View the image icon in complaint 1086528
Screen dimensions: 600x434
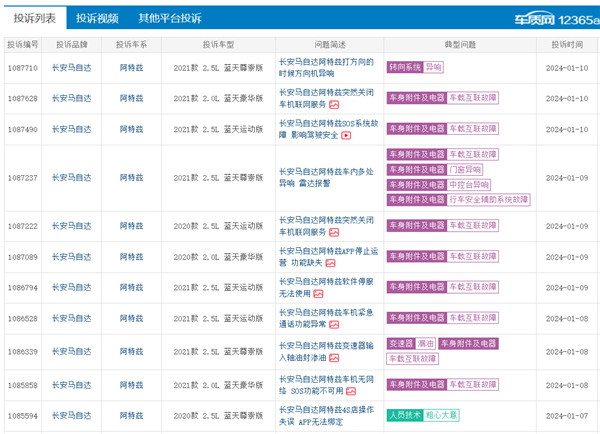pos(346,325)
